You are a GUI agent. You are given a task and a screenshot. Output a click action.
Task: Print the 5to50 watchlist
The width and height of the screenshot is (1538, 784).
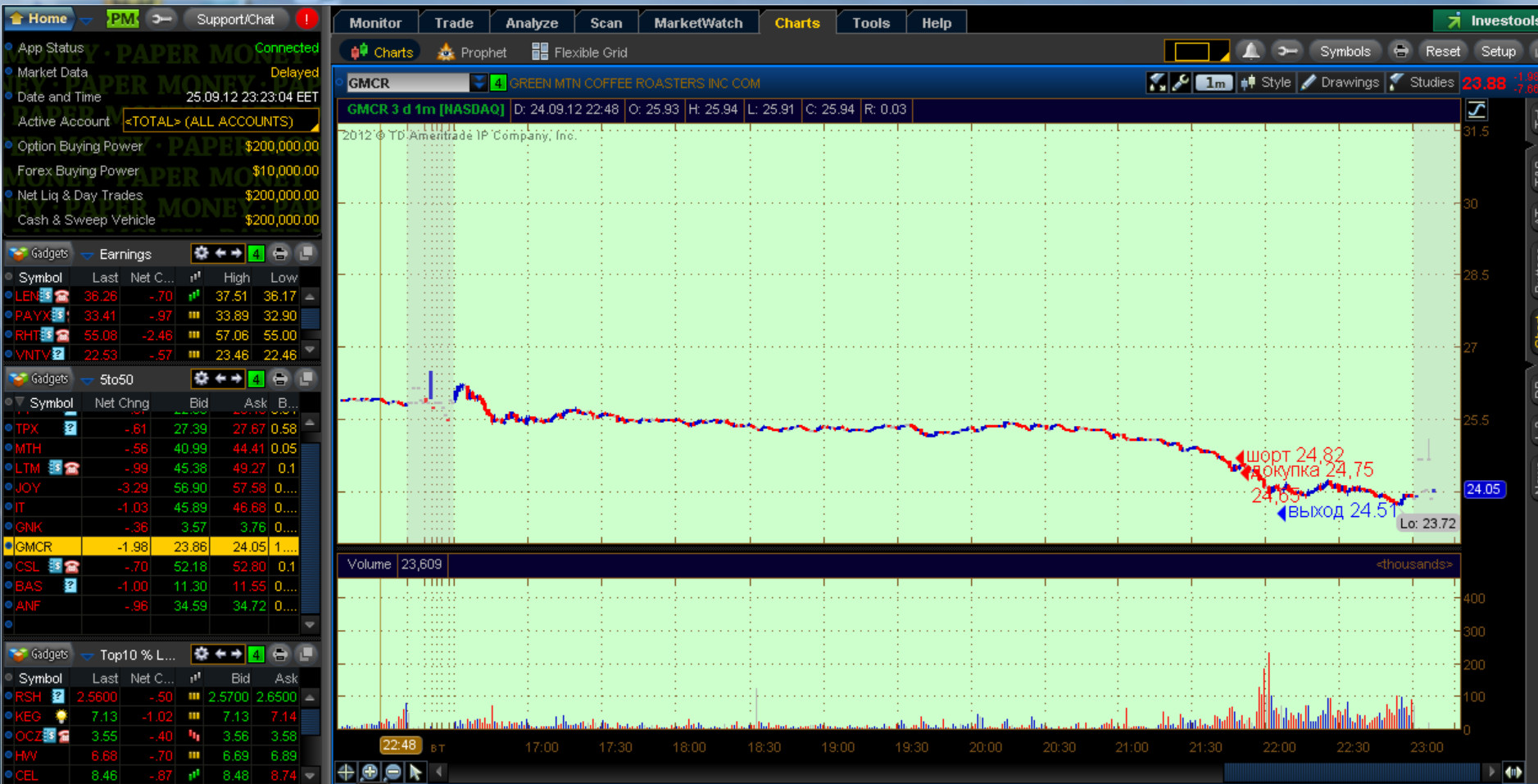280,379
